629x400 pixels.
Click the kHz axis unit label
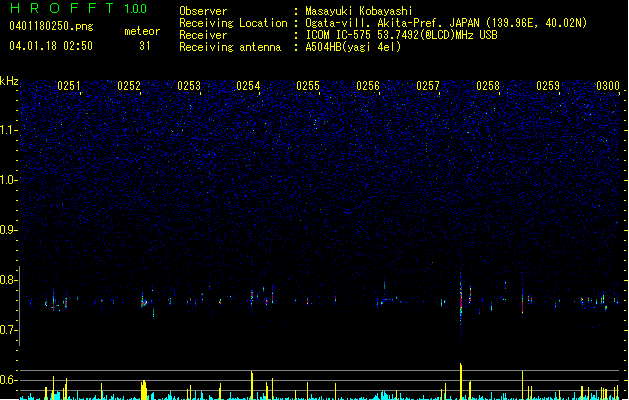(x=9, y=81)
